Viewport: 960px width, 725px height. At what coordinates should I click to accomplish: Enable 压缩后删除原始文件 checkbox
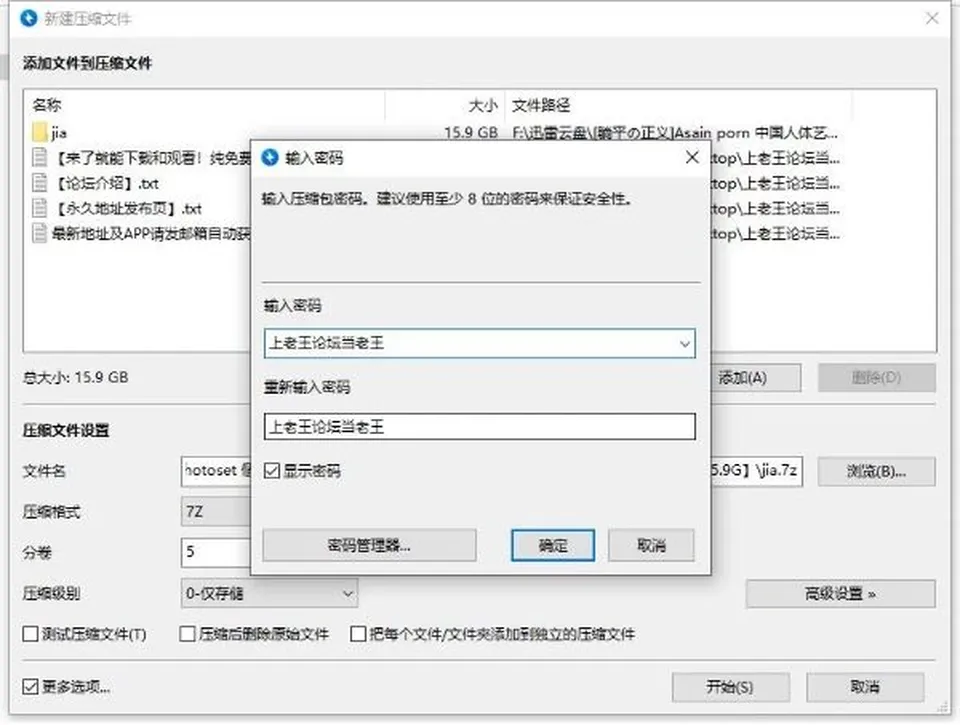187,634
